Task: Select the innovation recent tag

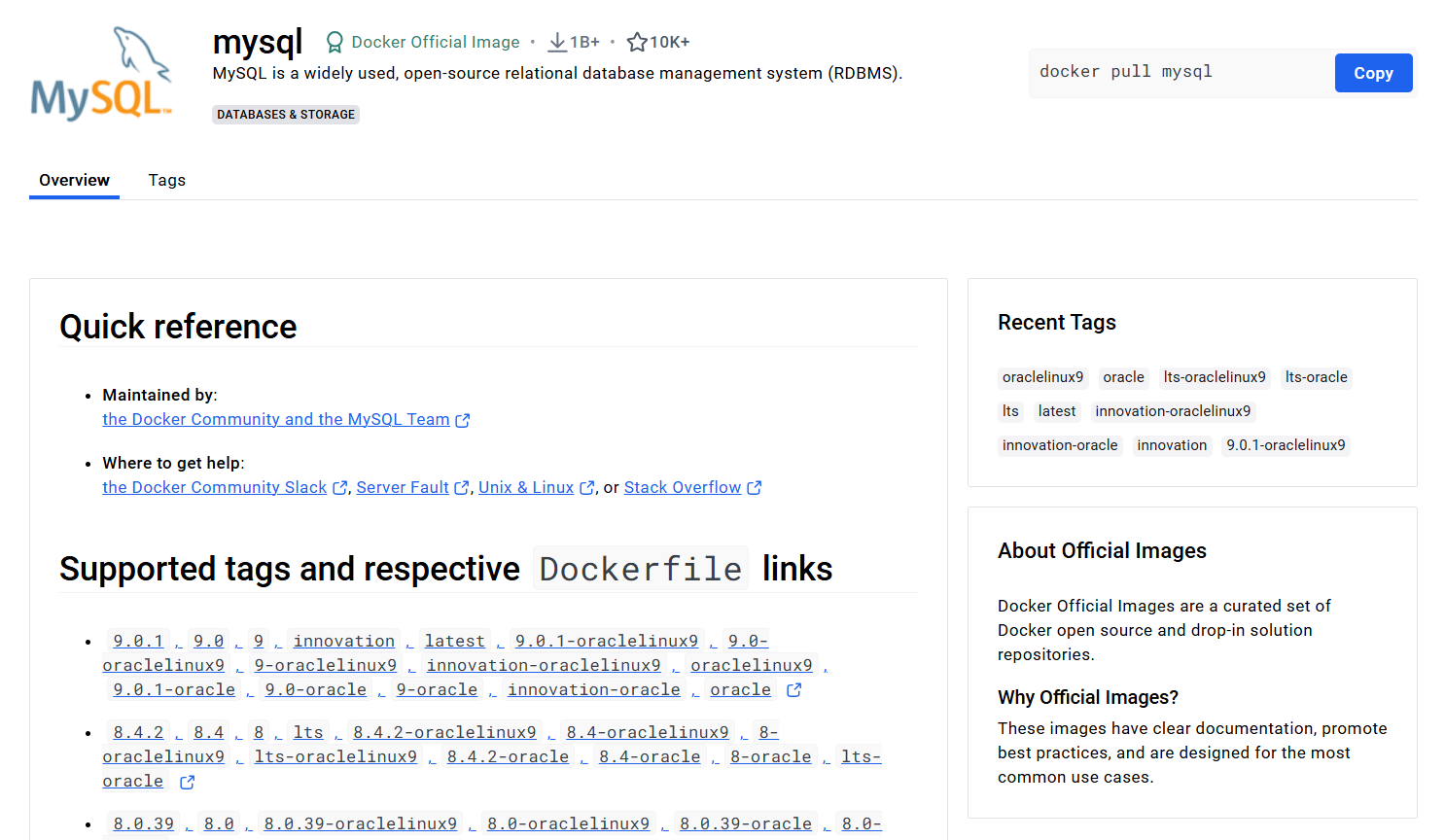Action: point(1172,445)
